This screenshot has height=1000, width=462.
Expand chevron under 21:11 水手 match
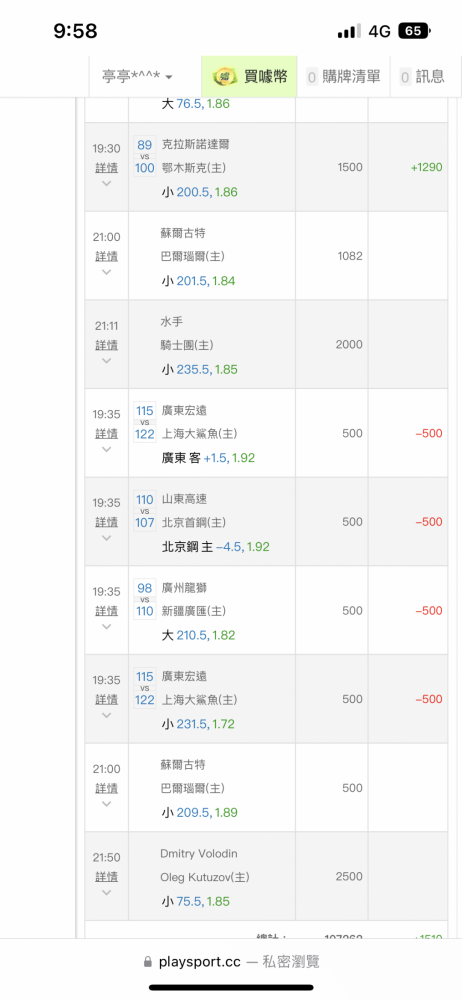[107, 361]
